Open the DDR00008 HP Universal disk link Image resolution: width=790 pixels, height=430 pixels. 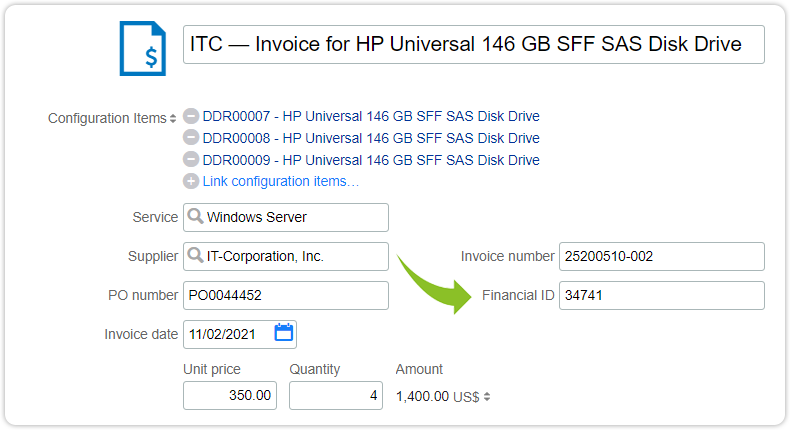[371, 138]
